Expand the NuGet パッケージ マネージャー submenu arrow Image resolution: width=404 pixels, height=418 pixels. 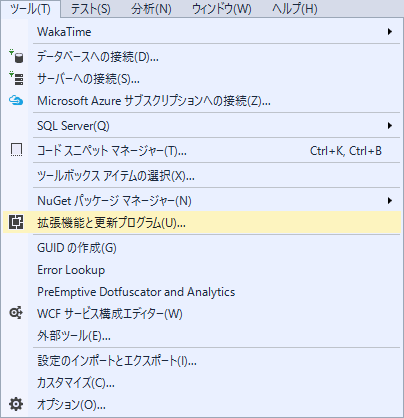tap(389, 201)
